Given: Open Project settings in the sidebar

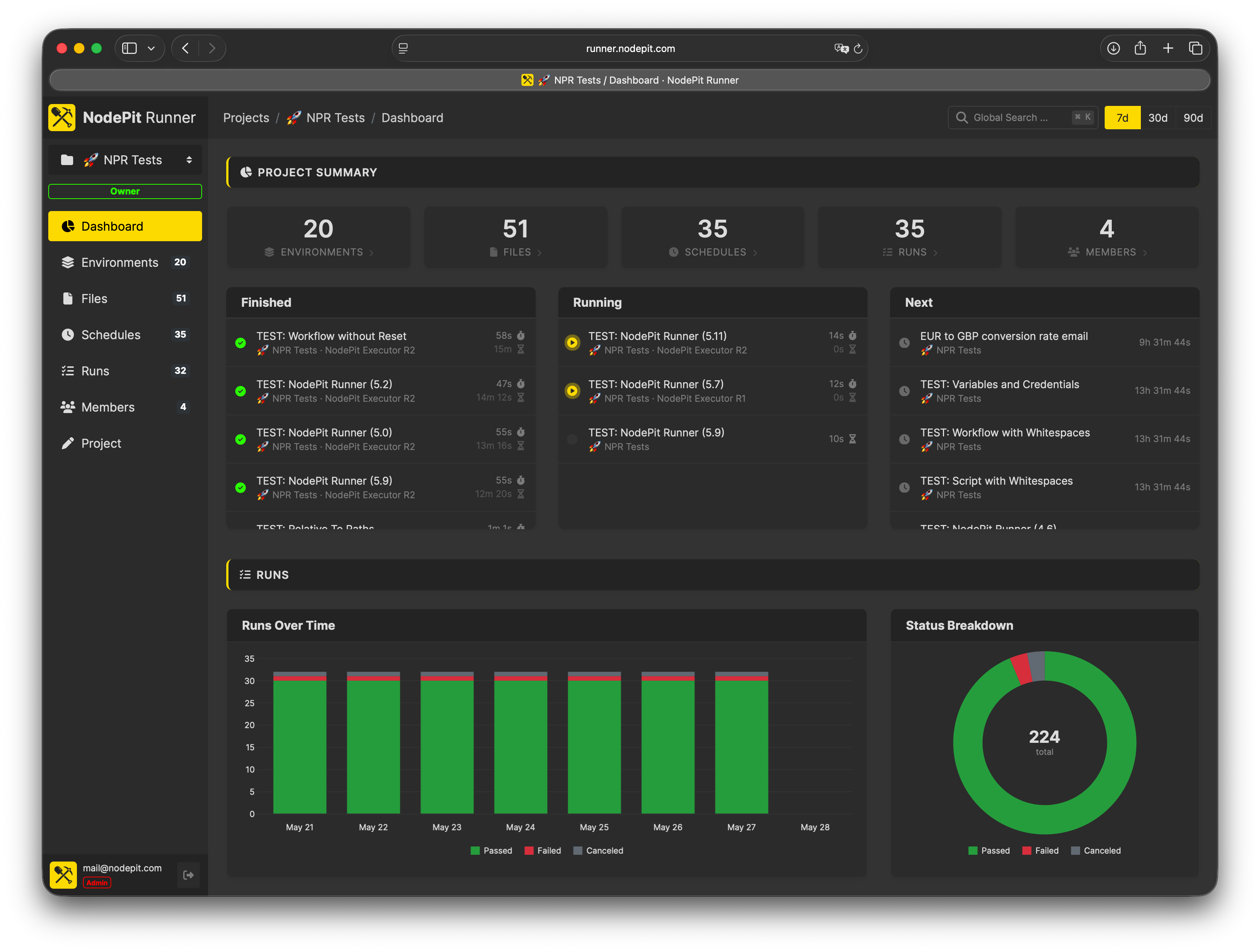Looking at the screenshot, I should 125,444.
